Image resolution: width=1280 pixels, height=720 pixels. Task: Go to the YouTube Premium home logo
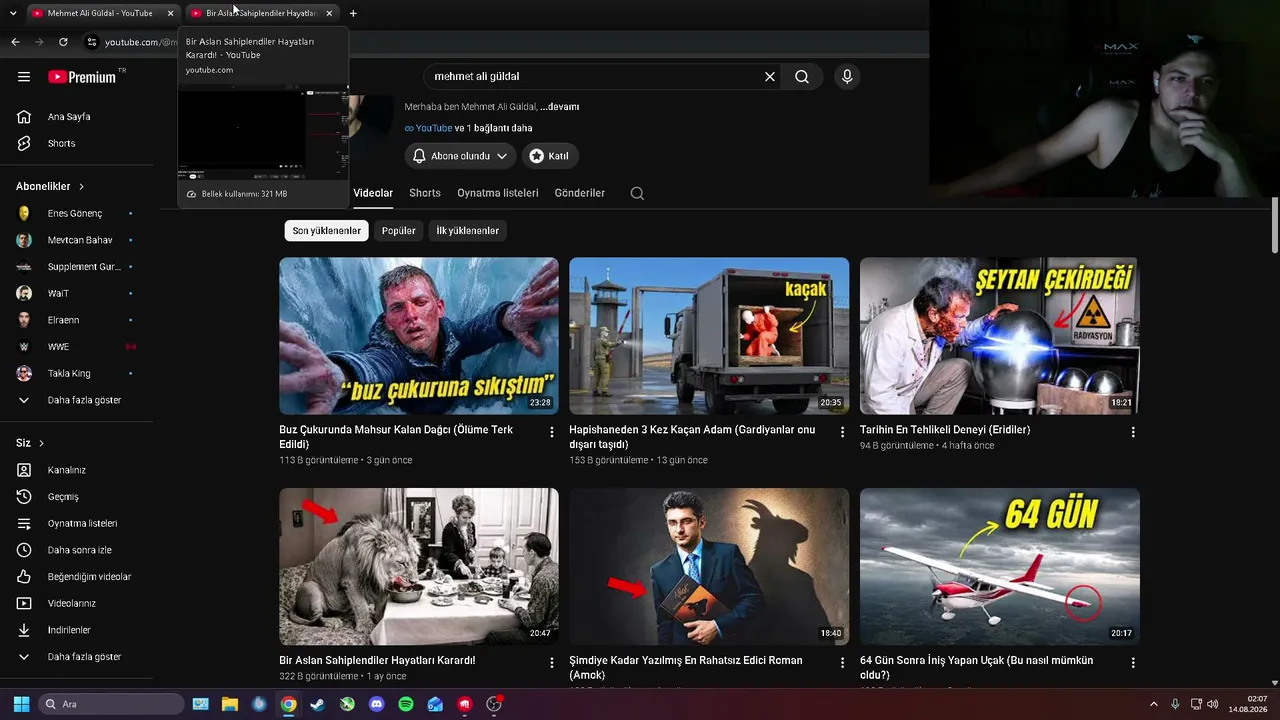[x=82, y=77]
